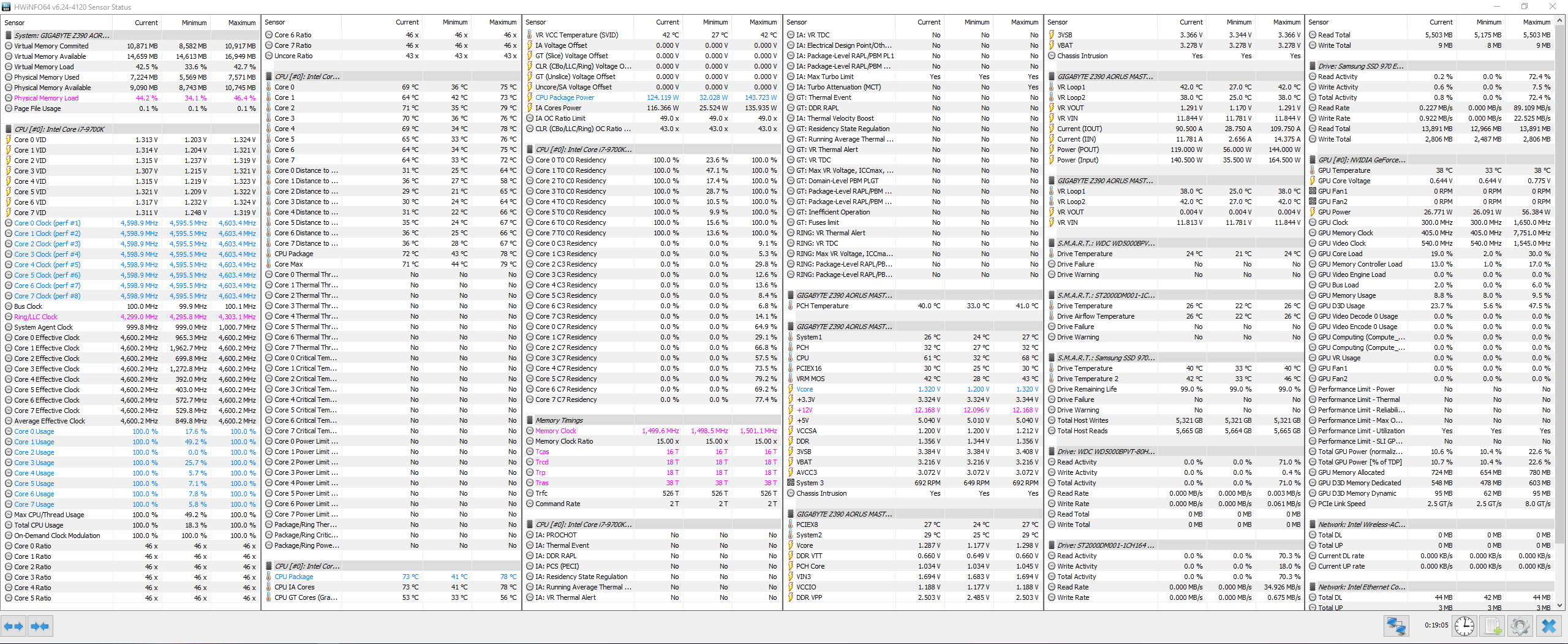The image size is (1568, 644).
Task: Click the fan icon beside System 3
Action: [791, 483]
